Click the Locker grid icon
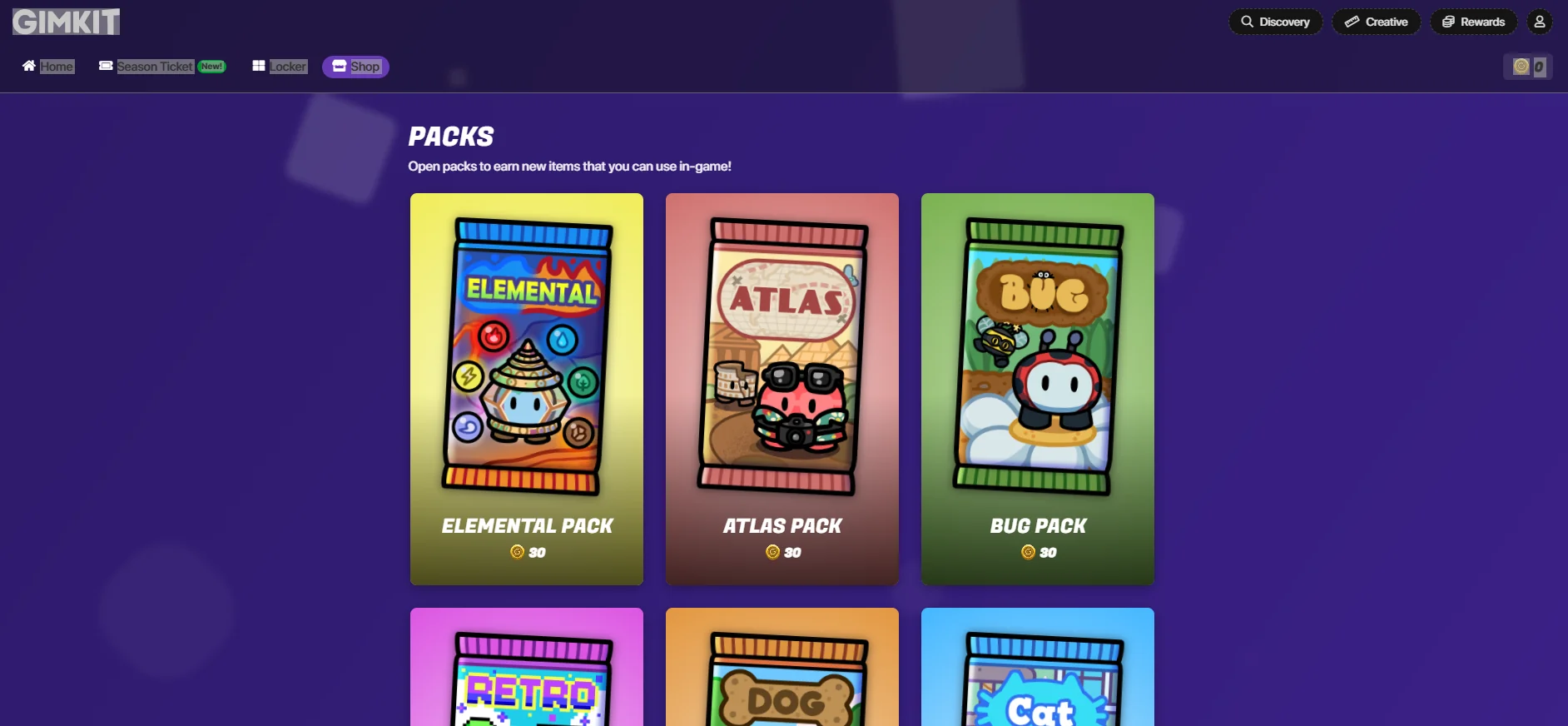The image size is (1568, 726). (259, 66)
